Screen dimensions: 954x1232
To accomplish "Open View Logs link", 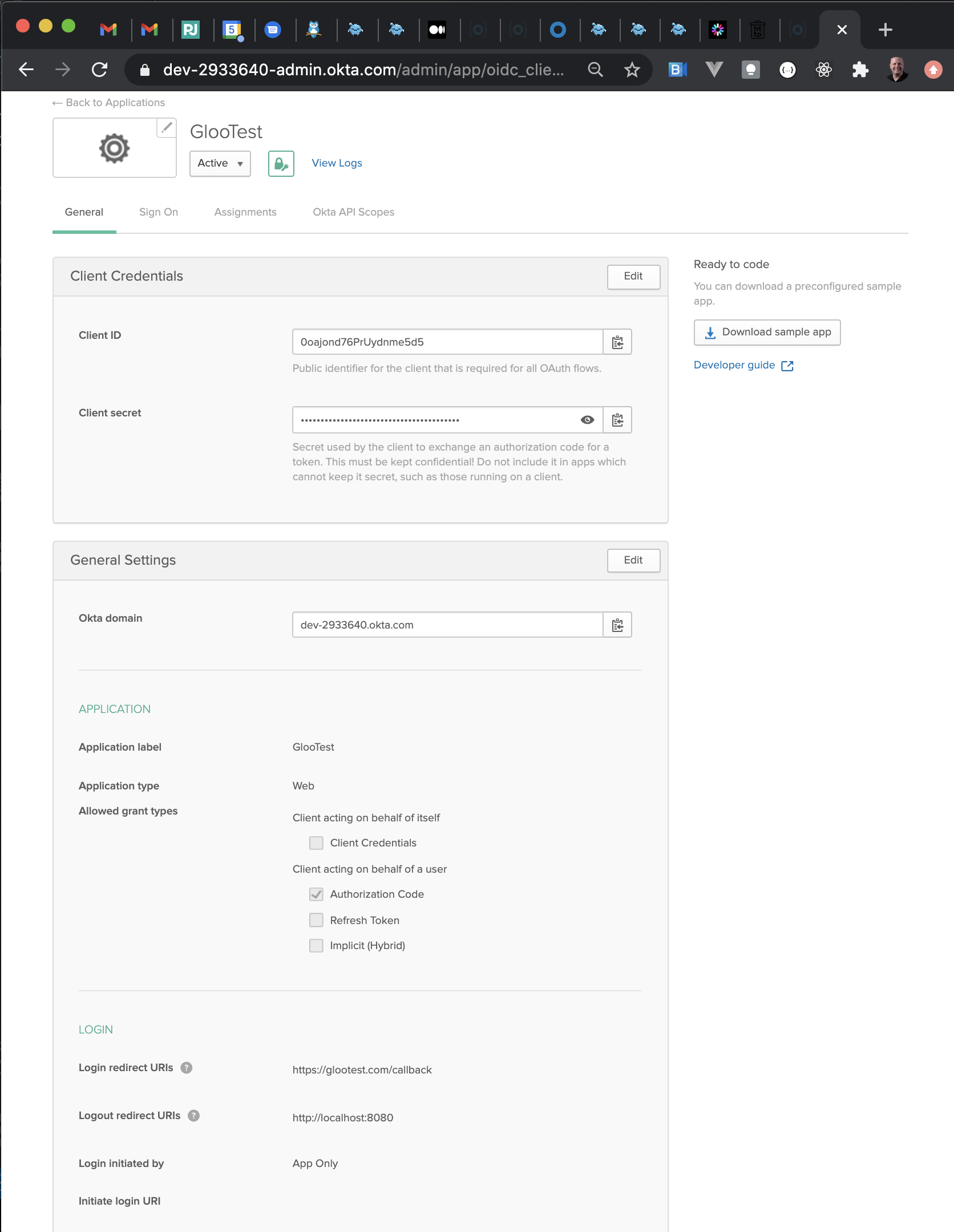I will 337,163.
